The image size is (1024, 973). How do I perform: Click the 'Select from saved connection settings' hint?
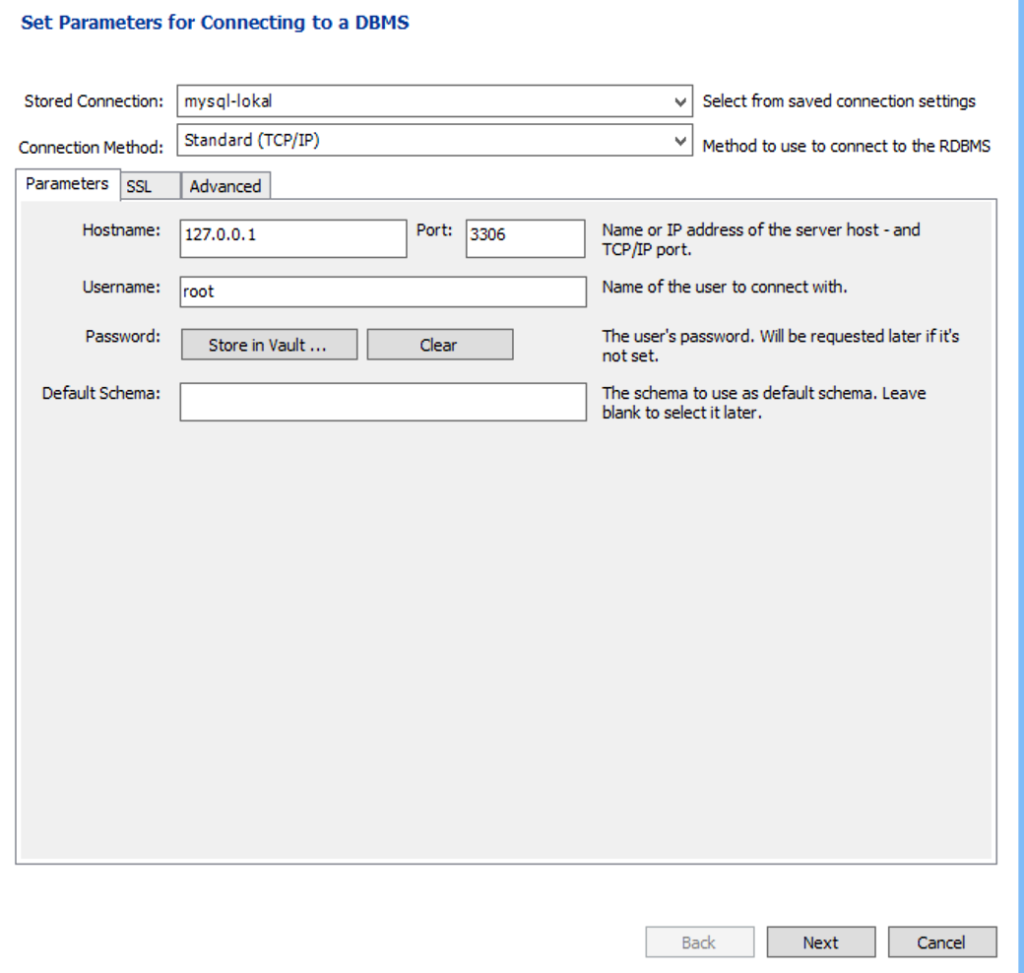pyautogui.click(x=839, y=101)
